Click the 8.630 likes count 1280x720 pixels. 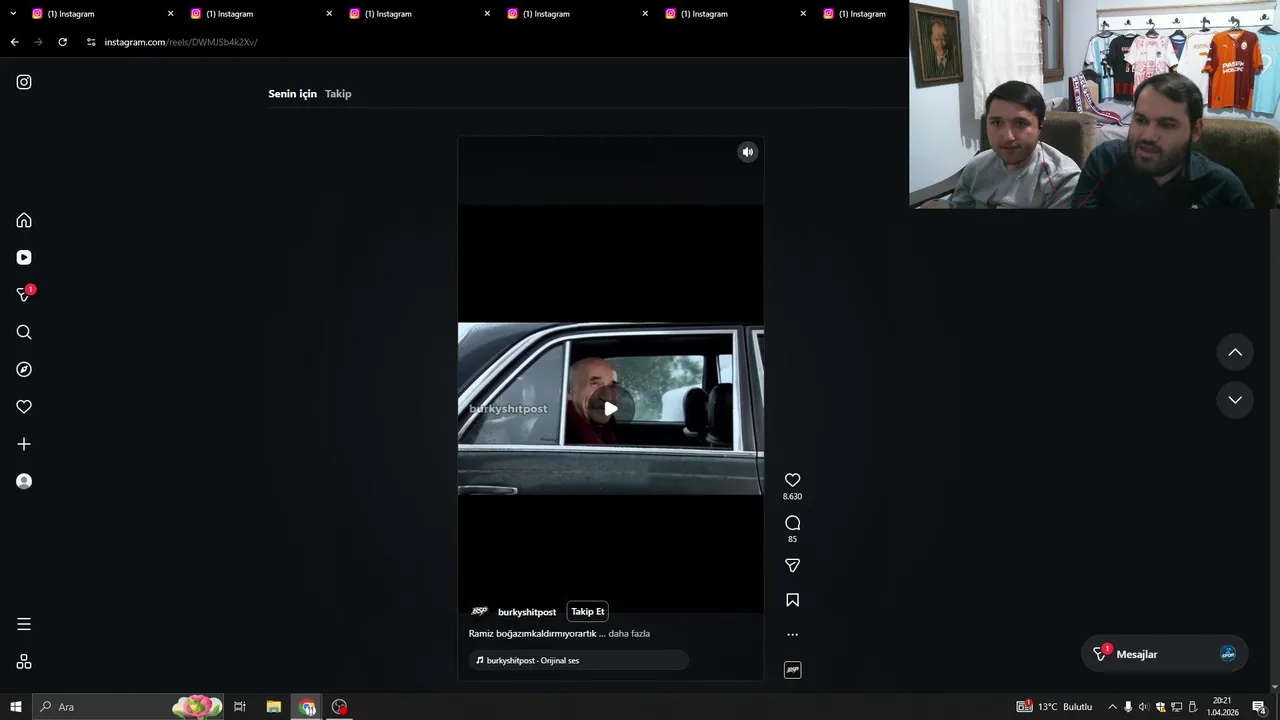click(792, 496)
